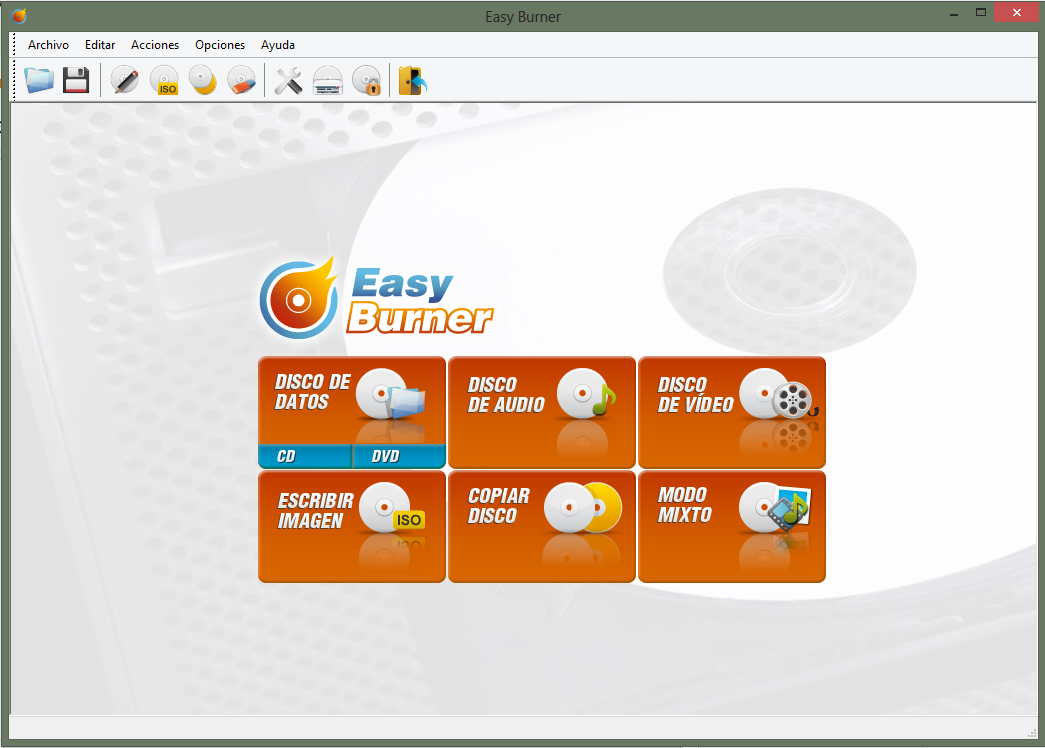Click the Easy Burner flame icon in the title bar

pos(19,15)
